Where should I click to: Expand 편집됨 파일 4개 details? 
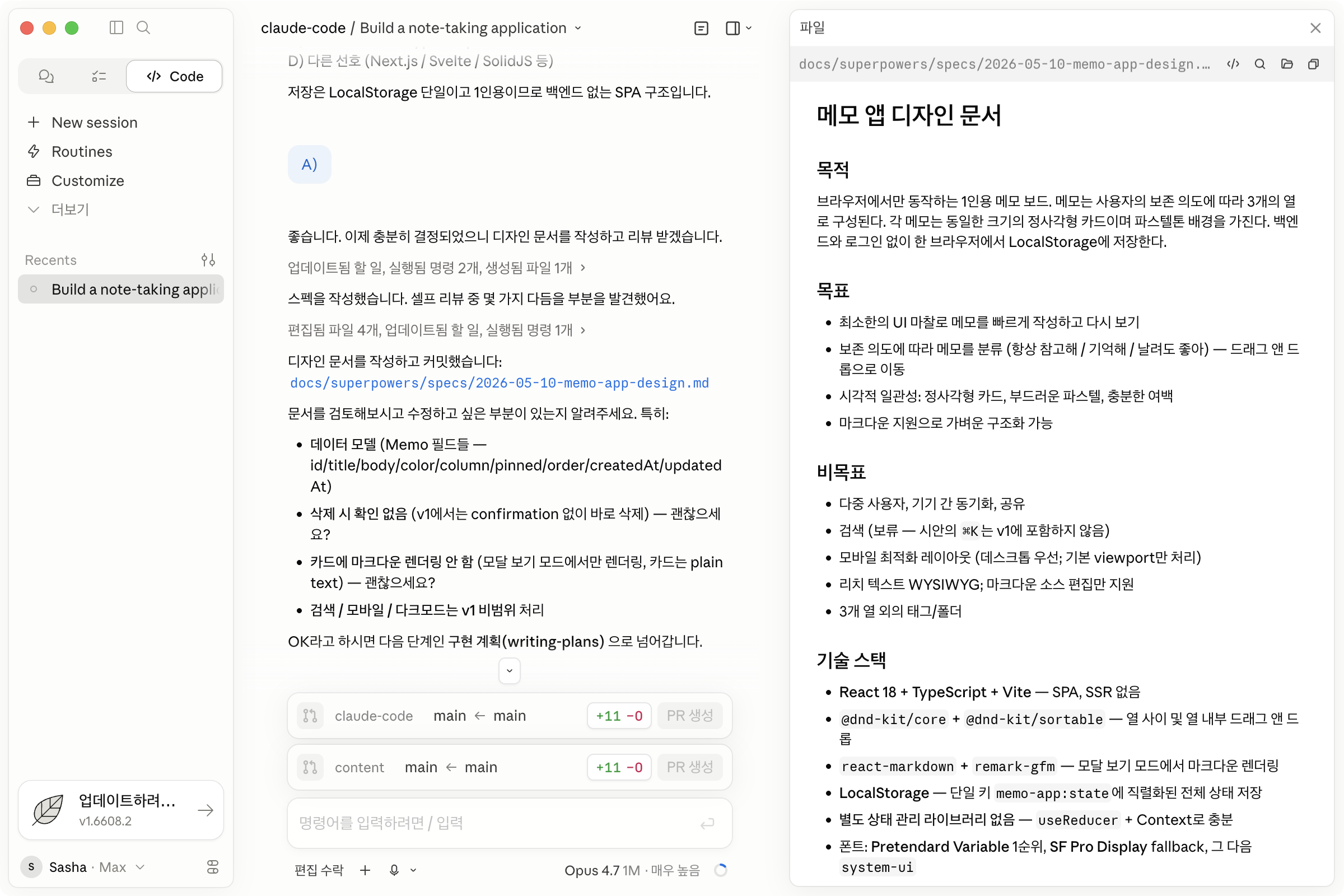437,330
